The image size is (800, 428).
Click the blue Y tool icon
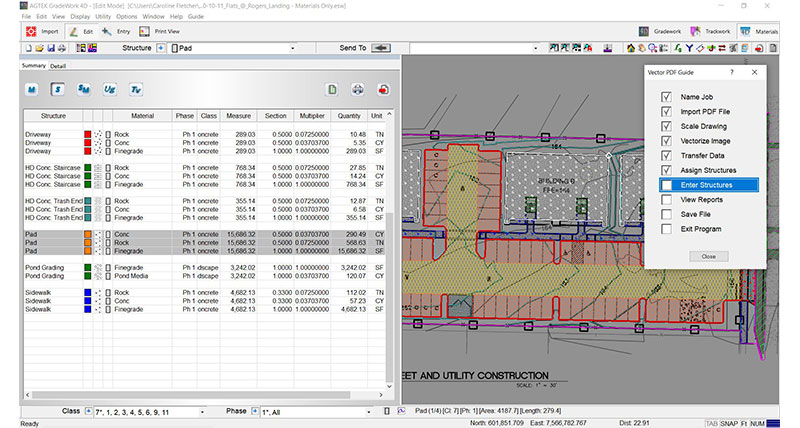pyautogui.click(x=689, y=48)
